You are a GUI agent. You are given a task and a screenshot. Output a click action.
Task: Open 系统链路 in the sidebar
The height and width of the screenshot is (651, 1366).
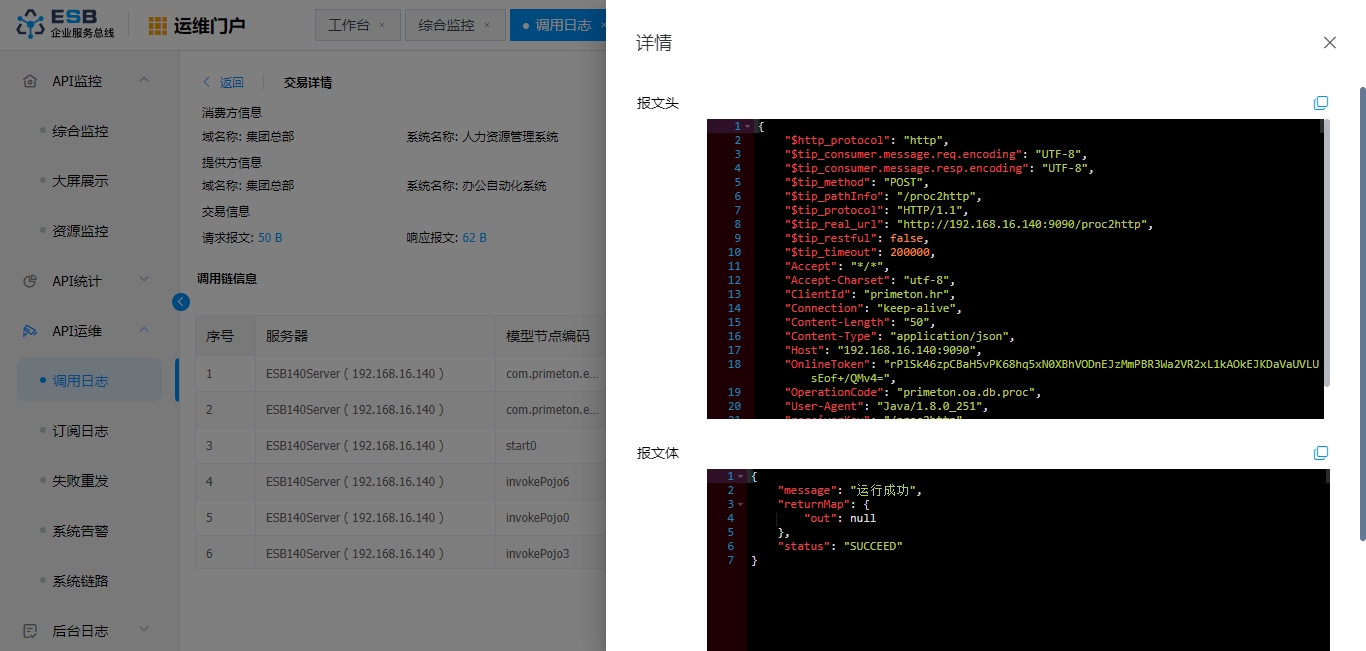click(x=80, y=581)
